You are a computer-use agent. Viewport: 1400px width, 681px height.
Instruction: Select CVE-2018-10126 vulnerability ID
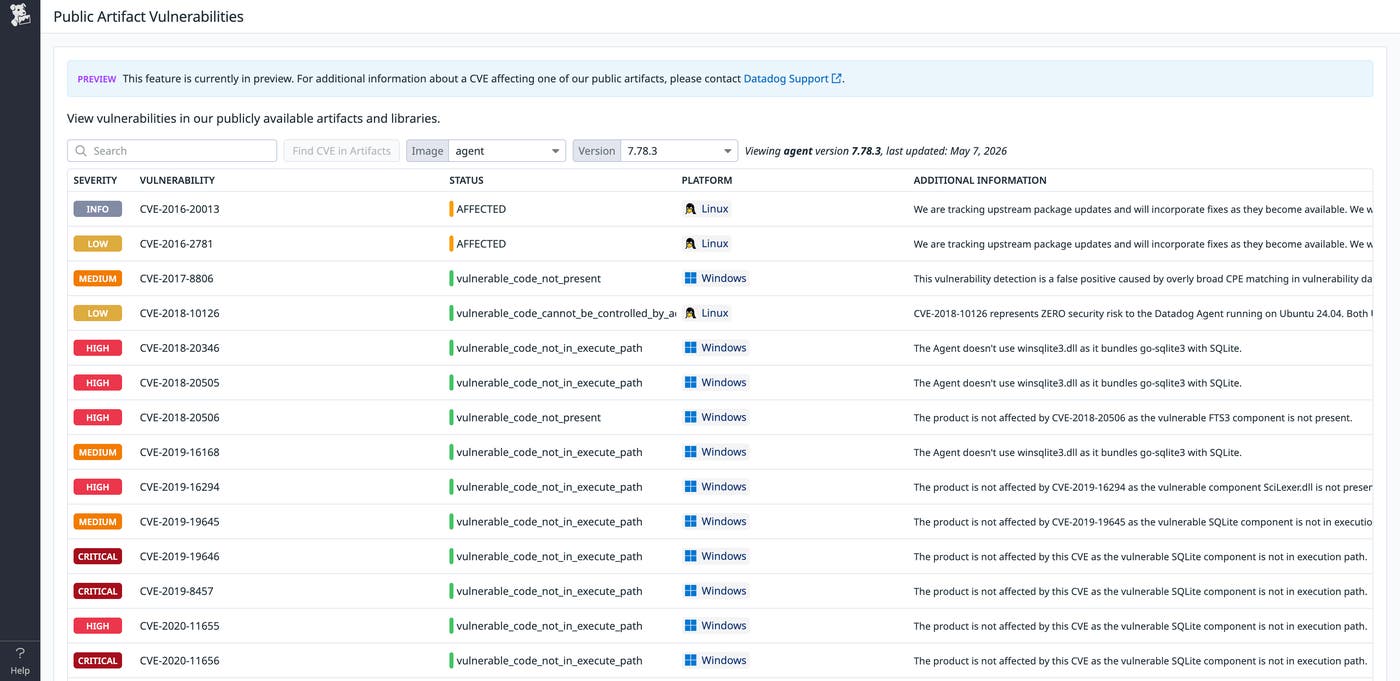180,313
